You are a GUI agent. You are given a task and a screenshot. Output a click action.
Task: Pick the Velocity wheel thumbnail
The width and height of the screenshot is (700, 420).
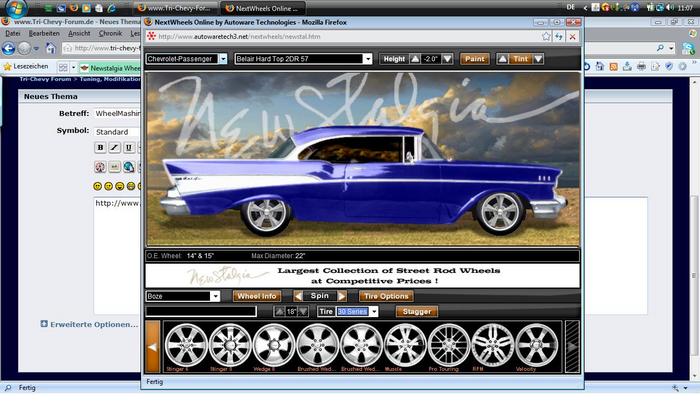coord(536,345)
